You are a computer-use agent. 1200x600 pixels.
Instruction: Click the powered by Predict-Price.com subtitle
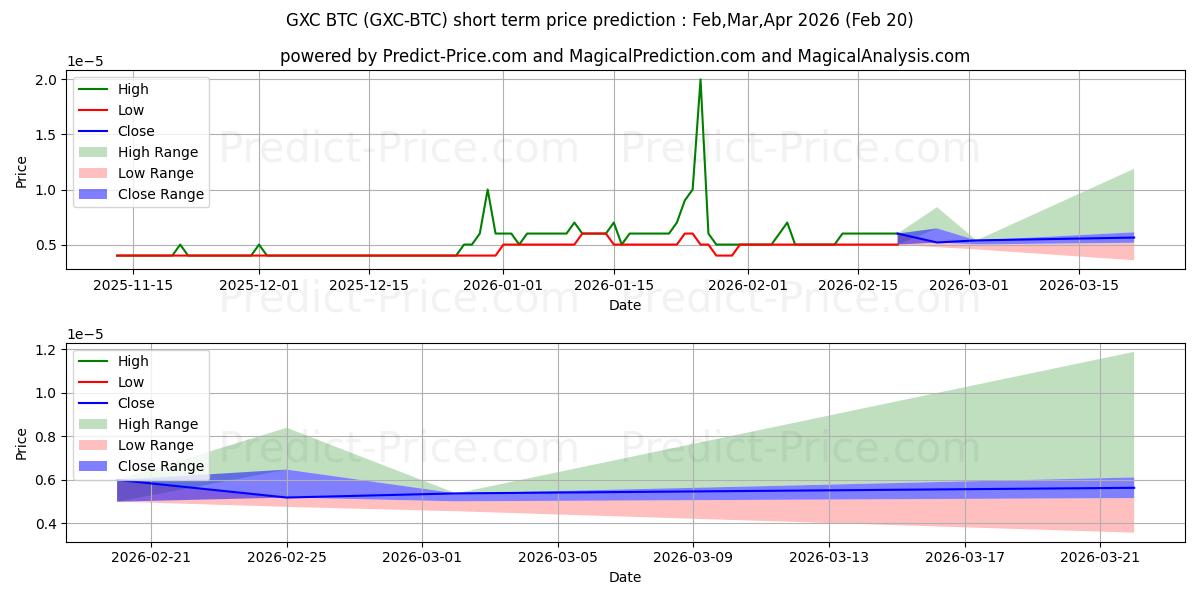pyautogui.click(x=625, y=56)
